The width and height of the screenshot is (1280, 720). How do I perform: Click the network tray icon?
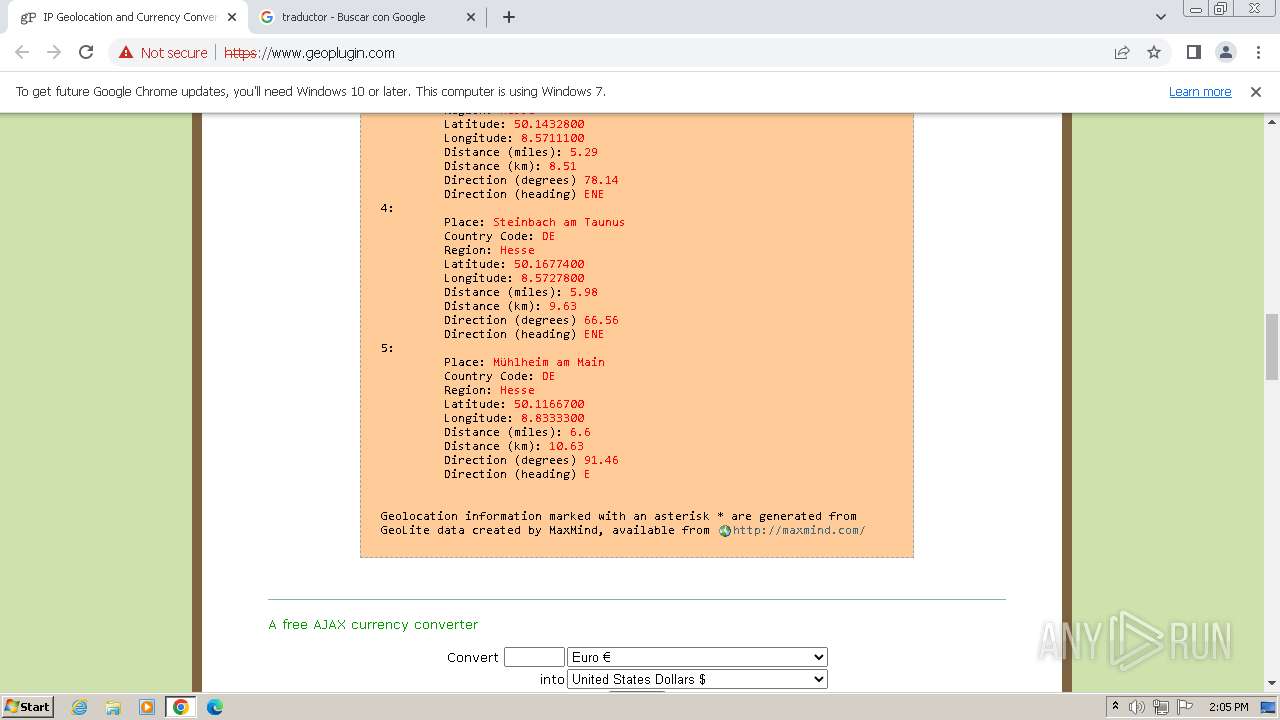pyautogui.click(x=1161, y=707)
